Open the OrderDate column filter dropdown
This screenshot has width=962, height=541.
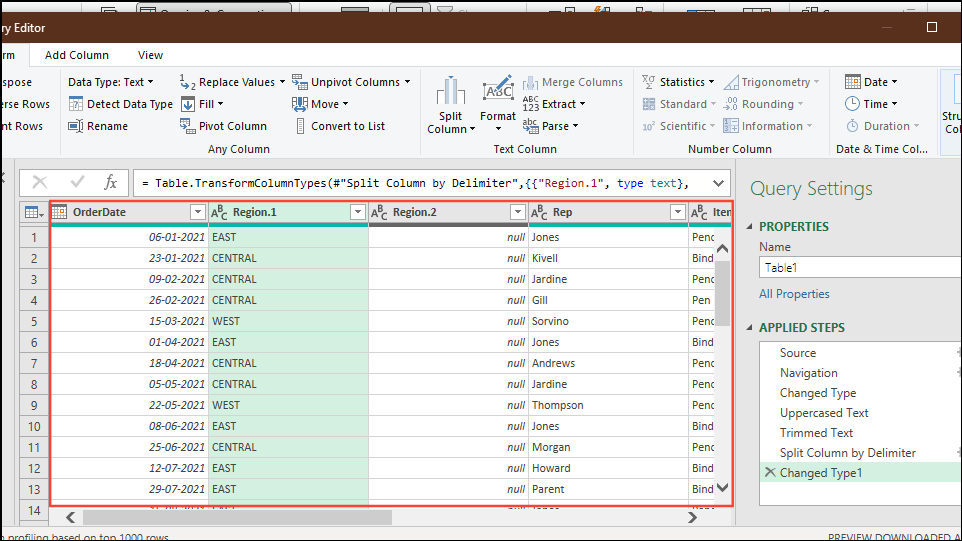[197, 212]
